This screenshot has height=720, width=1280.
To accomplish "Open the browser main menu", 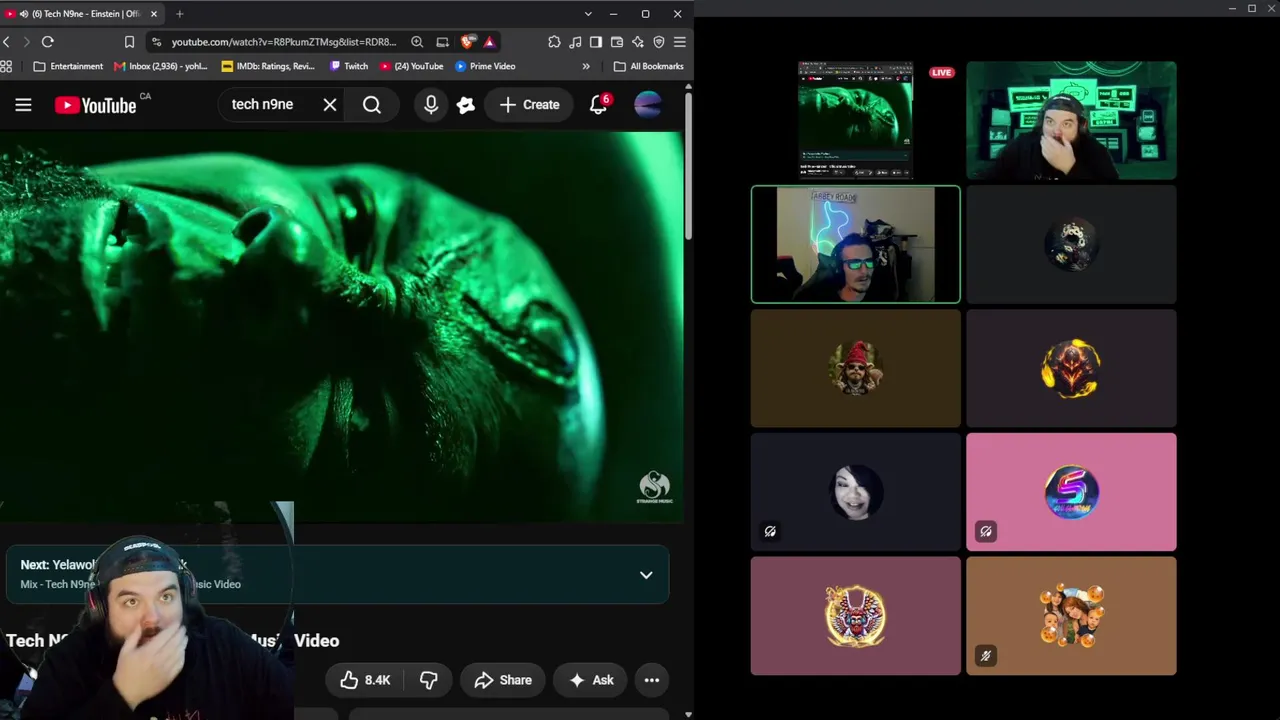I will (680, 42).
